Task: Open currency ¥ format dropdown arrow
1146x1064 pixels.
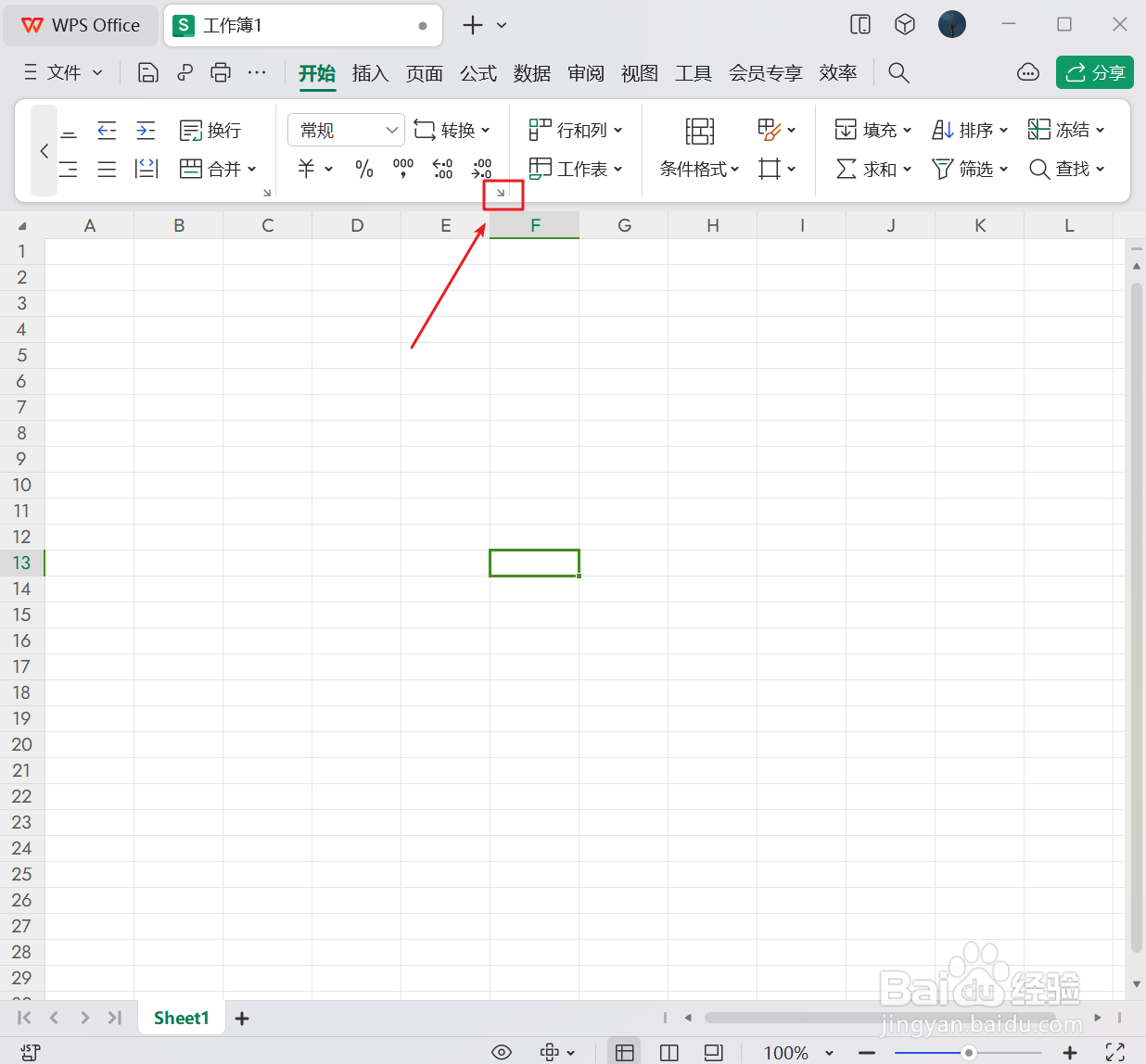Action: 328,169
